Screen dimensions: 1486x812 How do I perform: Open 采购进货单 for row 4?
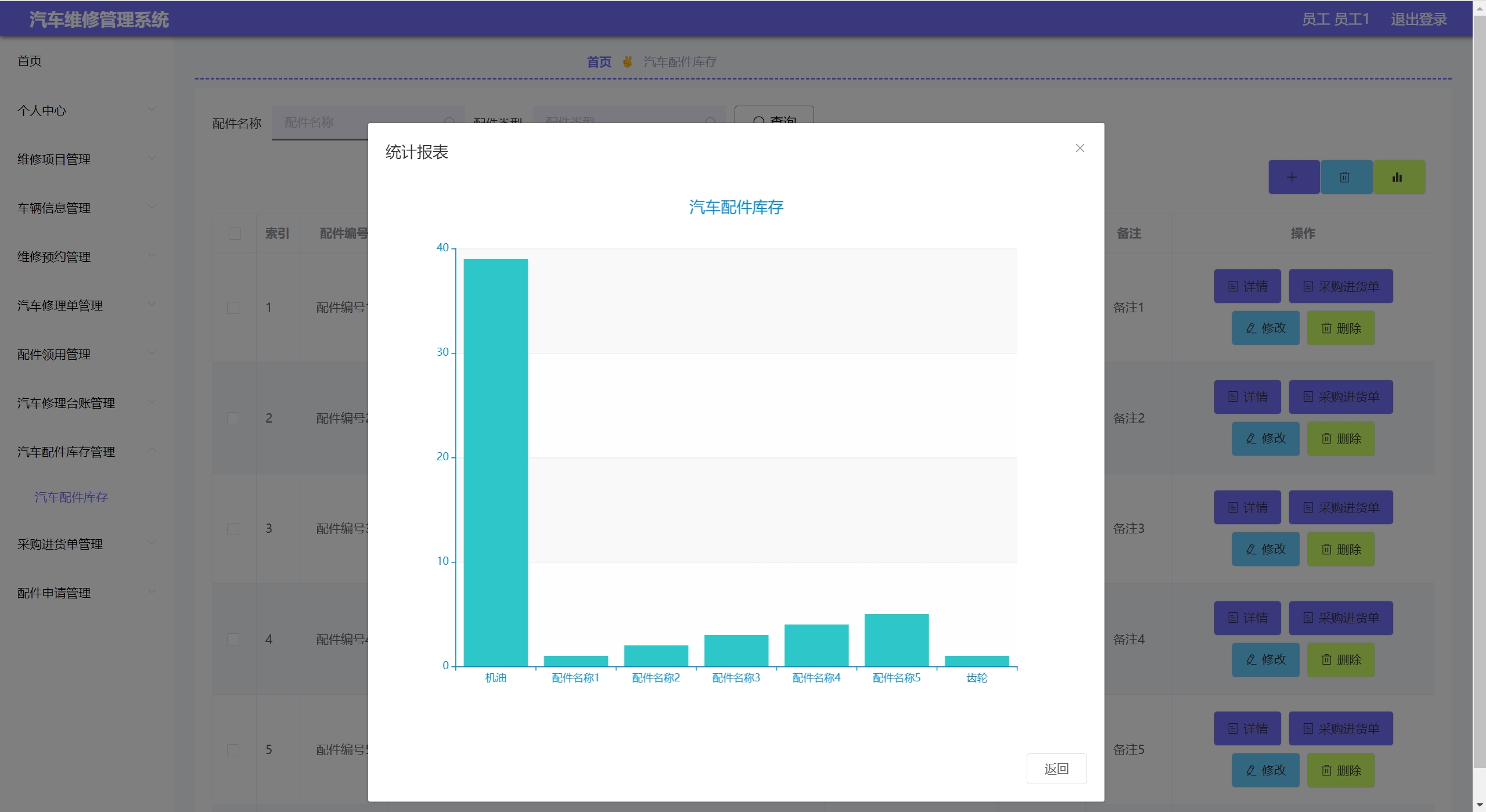tap(1340, 618)
